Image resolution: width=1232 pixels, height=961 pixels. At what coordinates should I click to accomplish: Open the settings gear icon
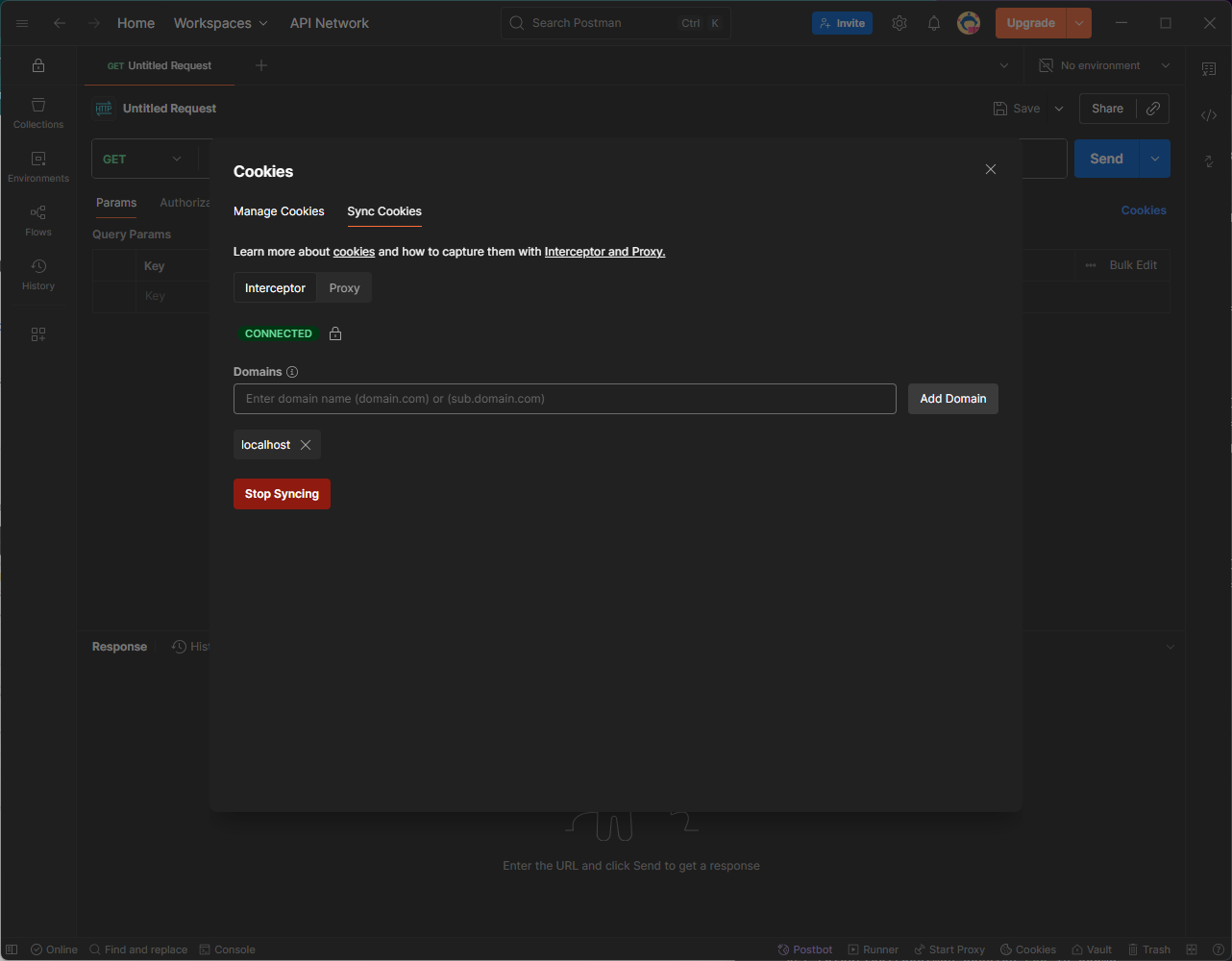pyautogui.click(x=899, y=23)
